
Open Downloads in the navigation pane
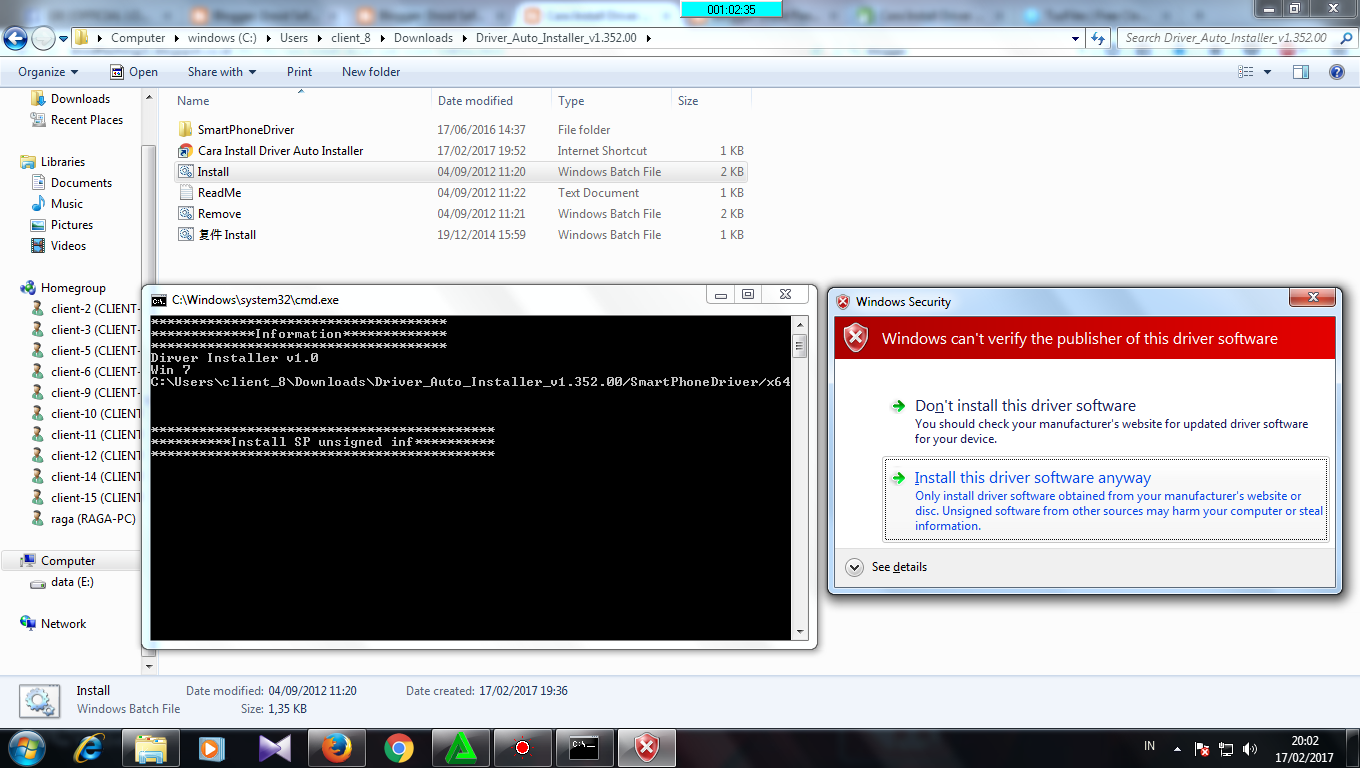(x=80, y=99)
